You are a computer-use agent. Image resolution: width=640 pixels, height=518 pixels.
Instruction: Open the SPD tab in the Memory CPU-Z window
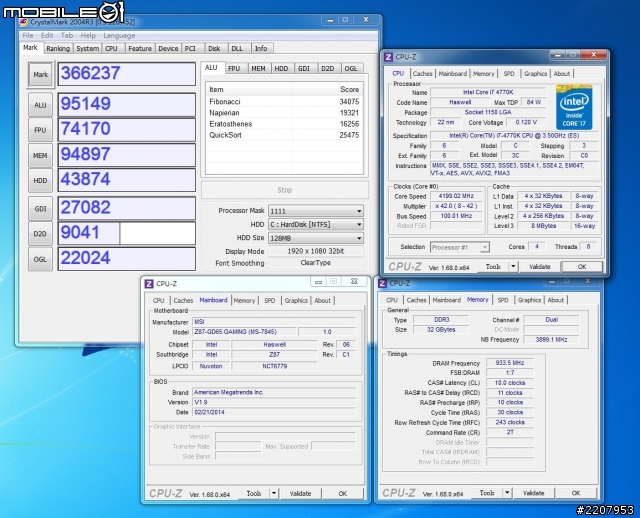point(503,300)
